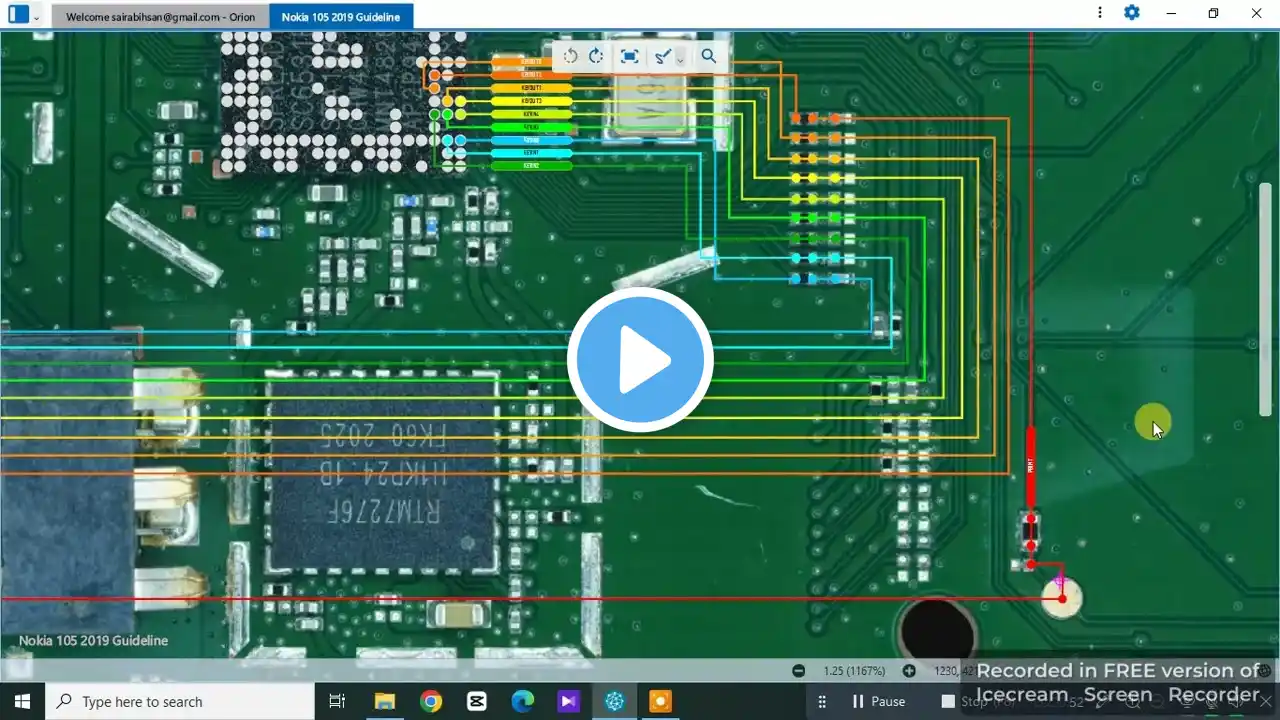
Task: Click the Nokia 105 2019 Guideline caption
Action: pos(93,641)
